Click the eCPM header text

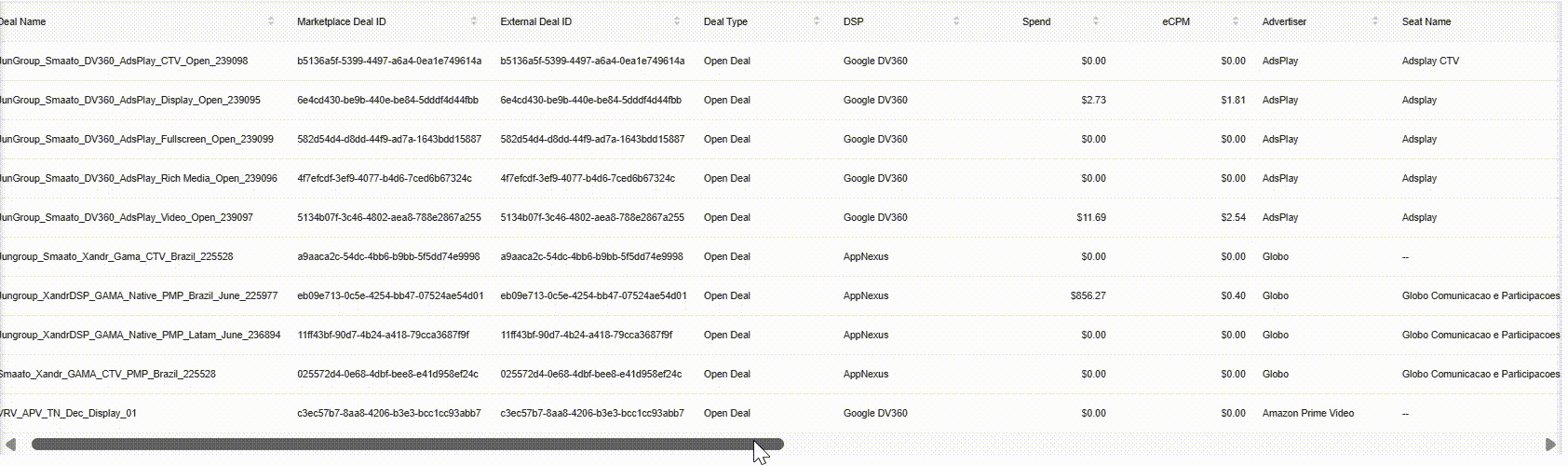pyautogui.click(x=1176, y=21)
